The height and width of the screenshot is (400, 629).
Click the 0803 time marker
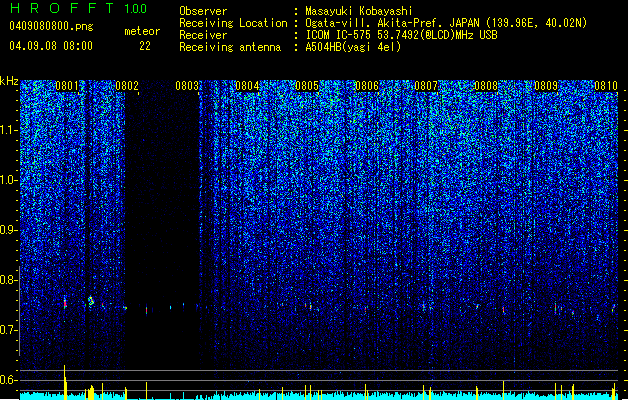(187, 86)
